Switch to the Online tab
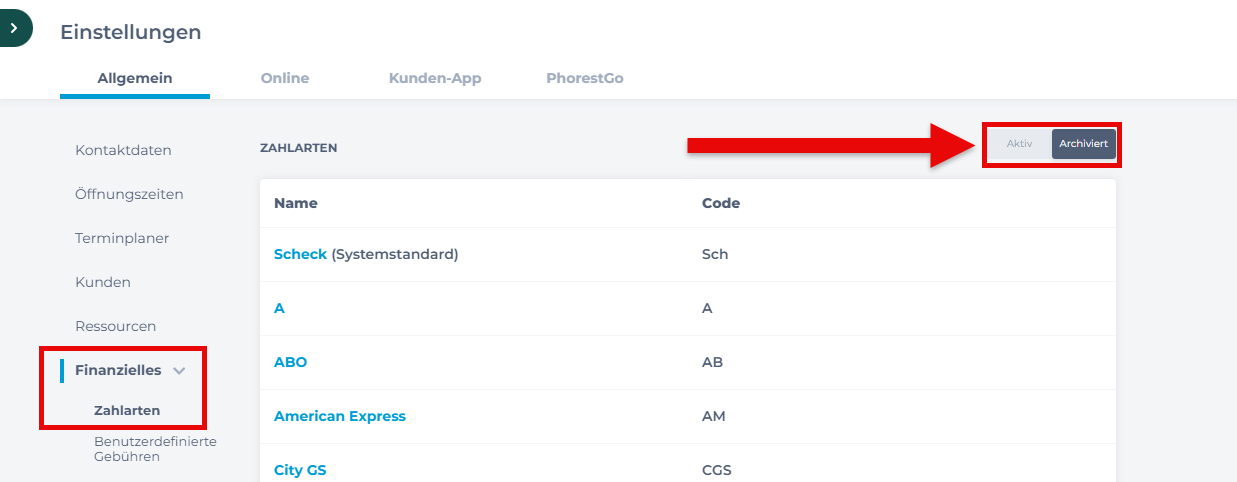The image size is (1237, 482). pos(285,78)
